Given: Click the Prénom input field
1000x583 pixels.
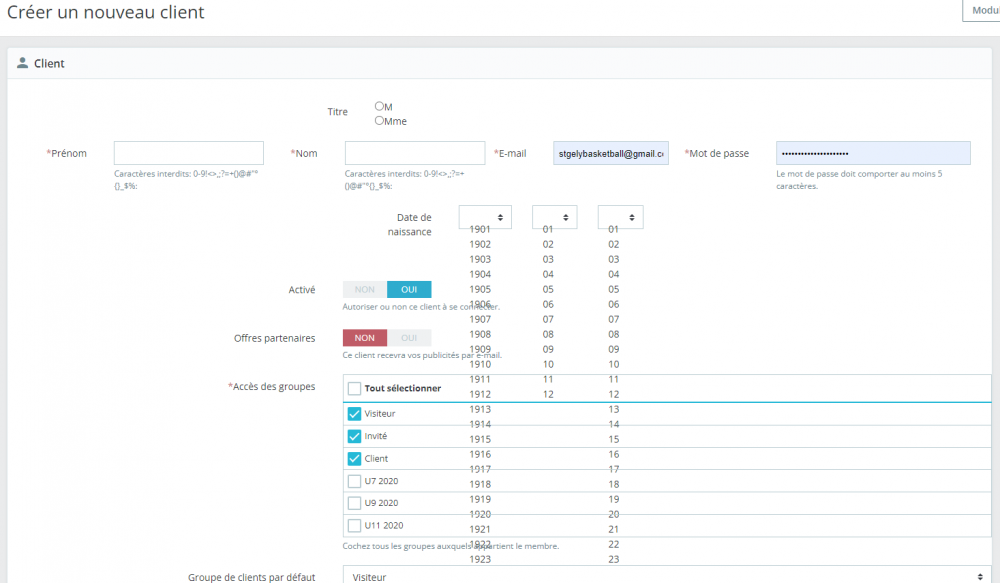Looking at the screenshot, I should click(189, 153).
